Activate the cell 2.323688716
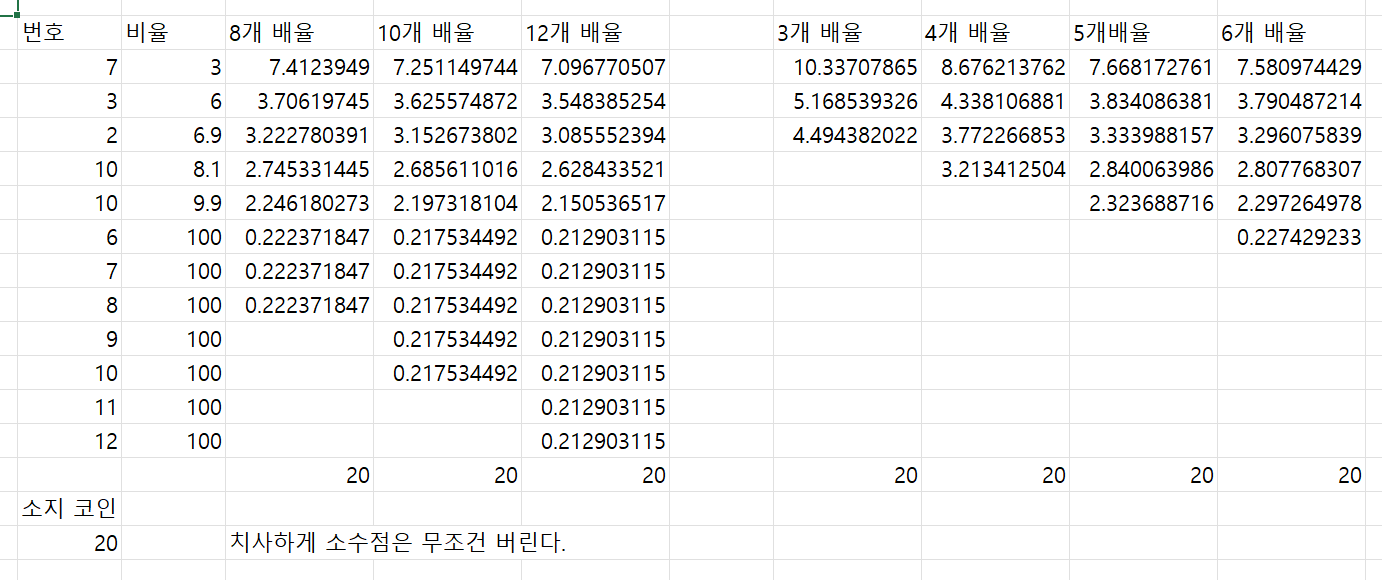The width and height of the screenshot is (1382, 580). (x=1144, y=204)
